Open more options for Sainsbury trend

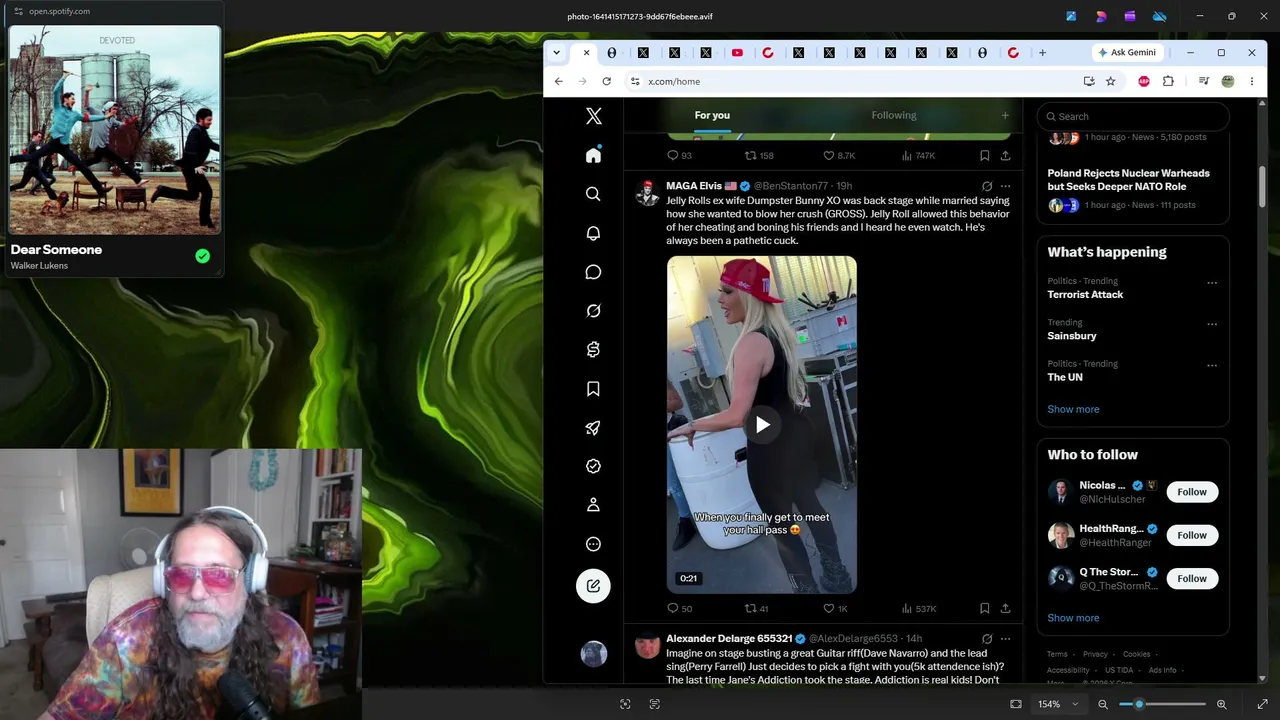tap(1212, 324)
